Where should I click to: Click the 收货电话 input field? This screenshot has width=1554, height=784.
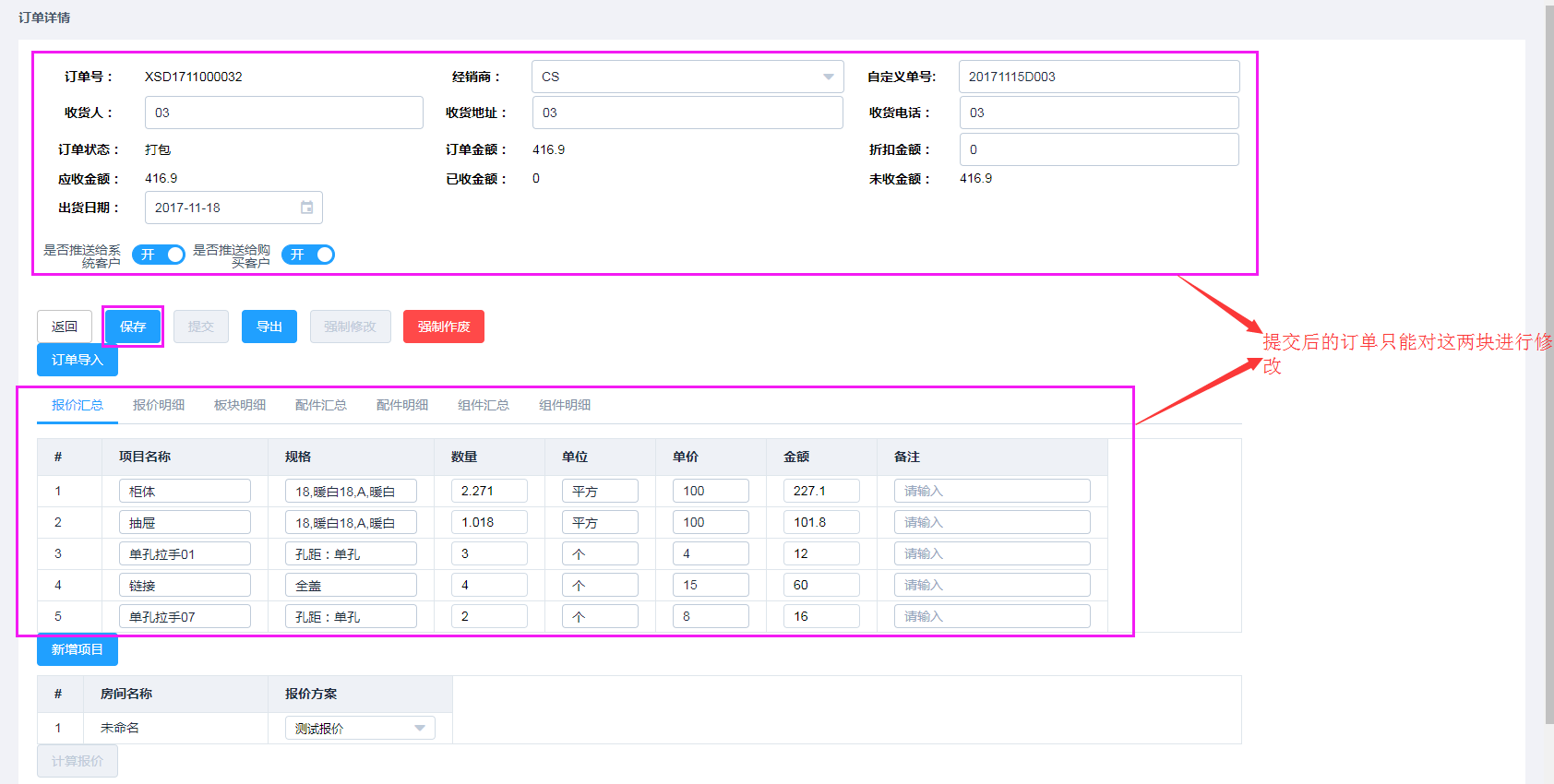pos(1099,113)
